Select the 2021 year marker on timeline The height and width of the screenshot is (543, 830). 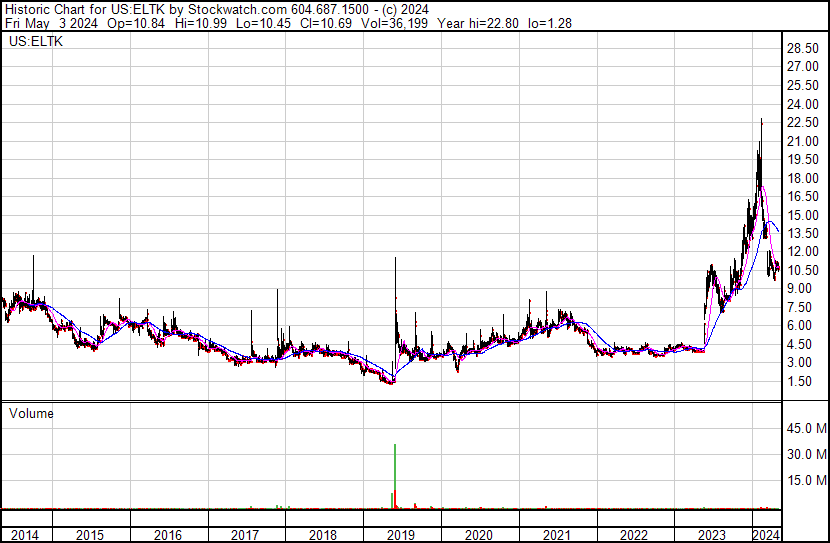tap(556, 535)
